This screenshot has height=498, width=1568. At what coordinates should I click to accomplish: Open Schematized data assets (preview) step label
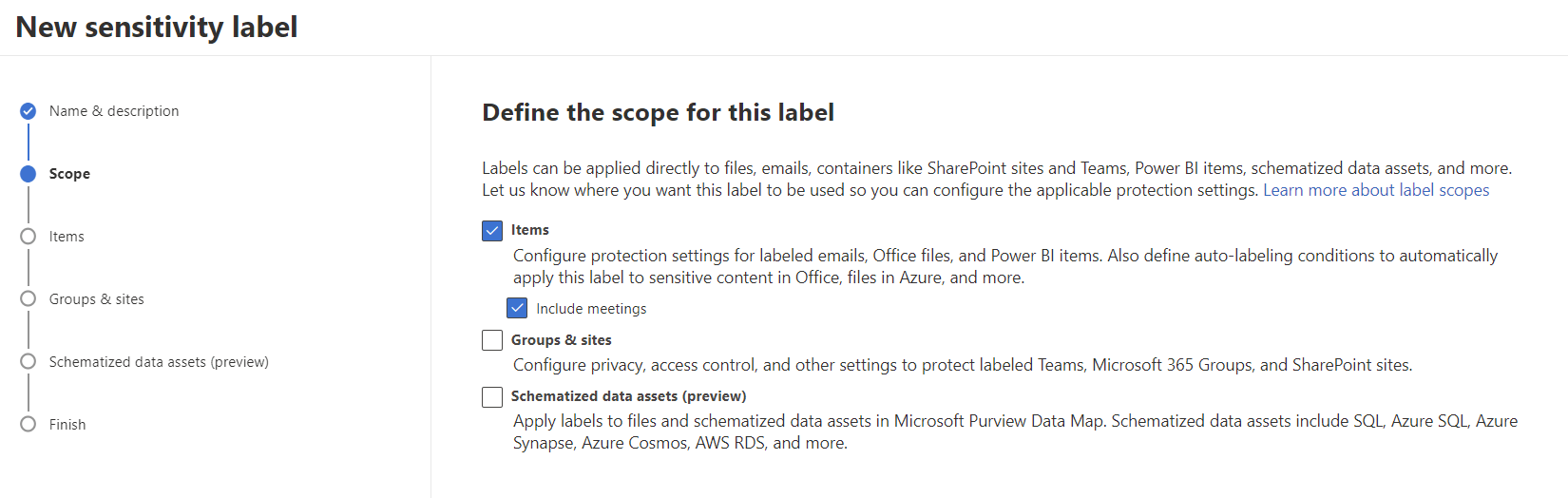[x=159, y=362]
